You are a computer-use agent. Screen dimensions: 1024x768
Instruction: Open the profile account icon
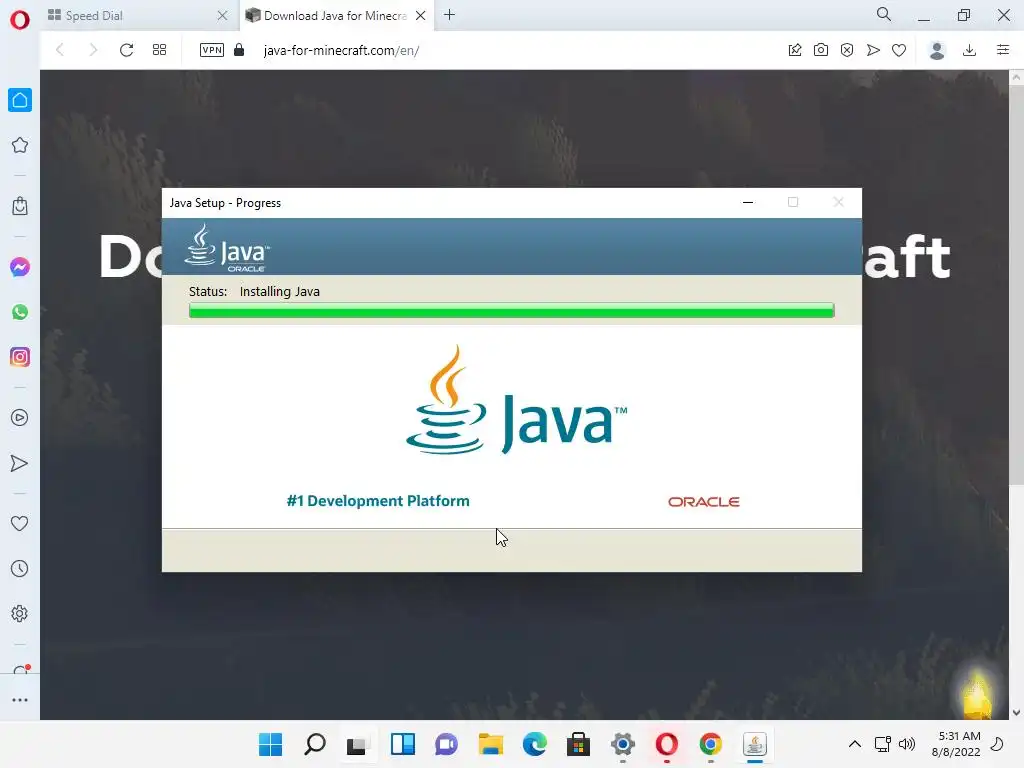937,50
